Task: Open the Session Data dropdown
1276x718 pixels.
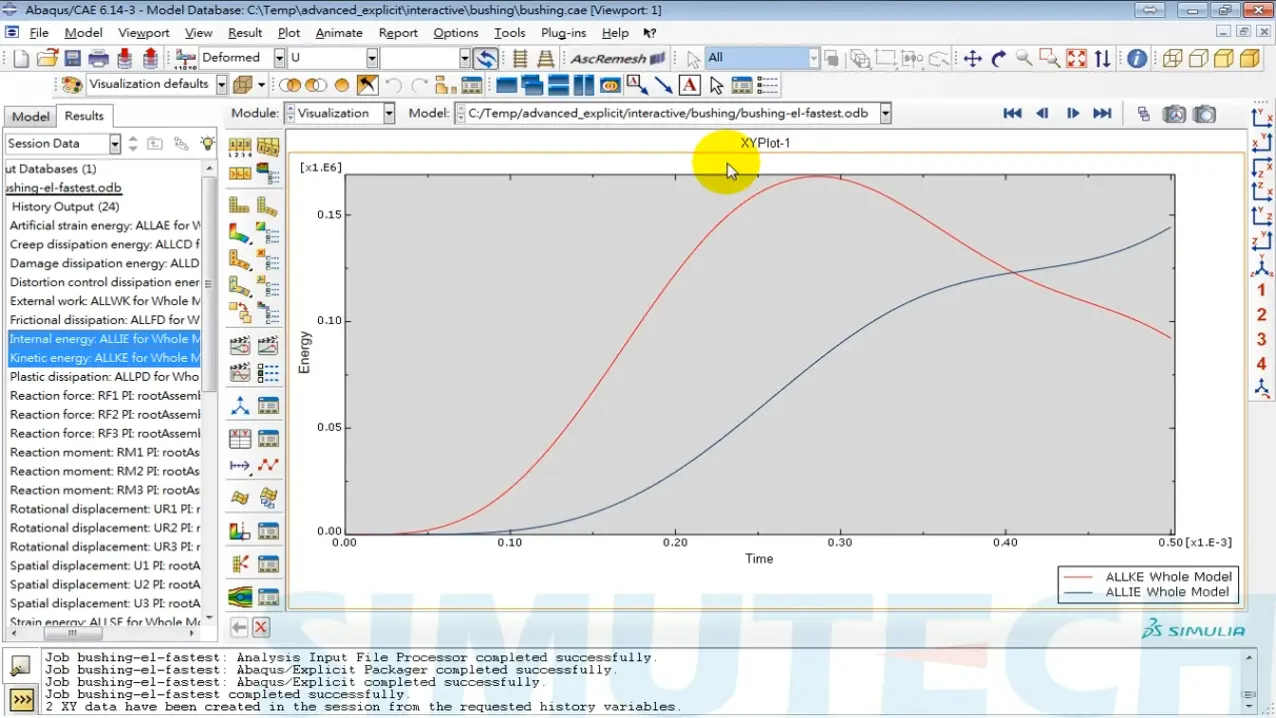Action: [x=115, y=144]
